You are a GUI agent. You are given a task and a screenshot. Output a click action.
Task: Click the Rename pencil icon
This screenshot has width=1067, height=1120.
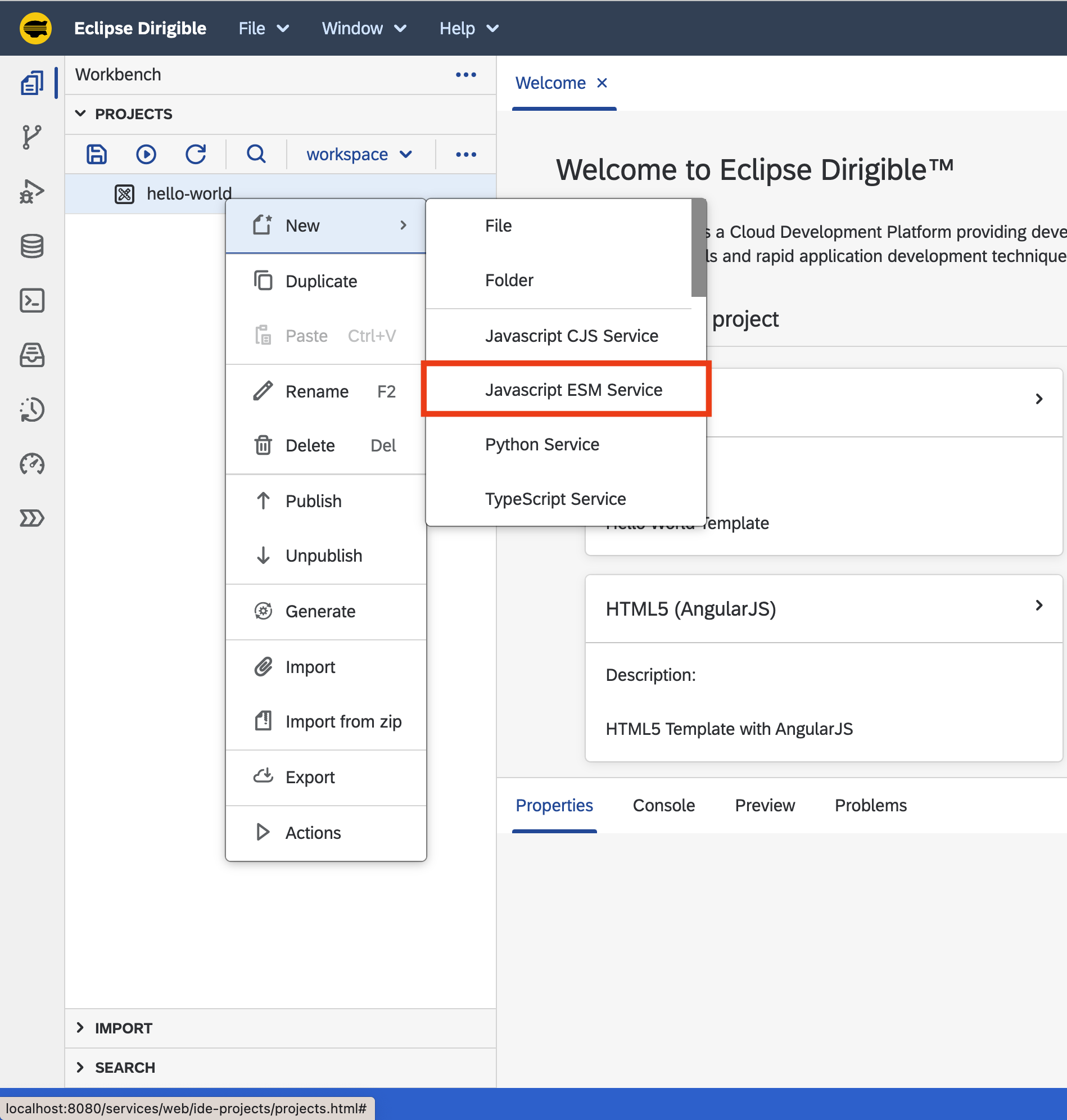pyautogui.click(x=263, y=391)
